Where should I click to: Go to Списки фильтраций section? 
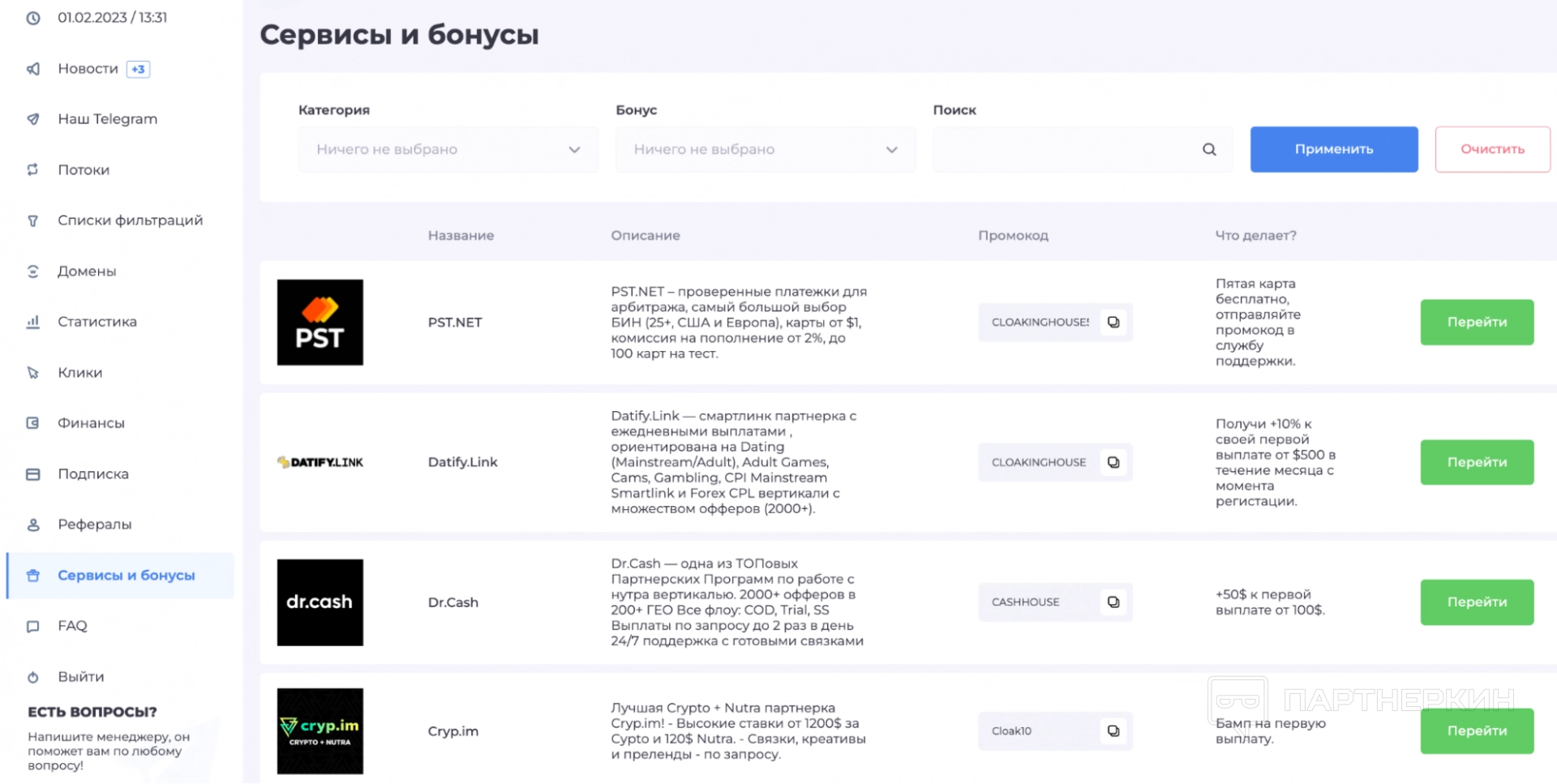pyautogui.click(x=130, y=221)
